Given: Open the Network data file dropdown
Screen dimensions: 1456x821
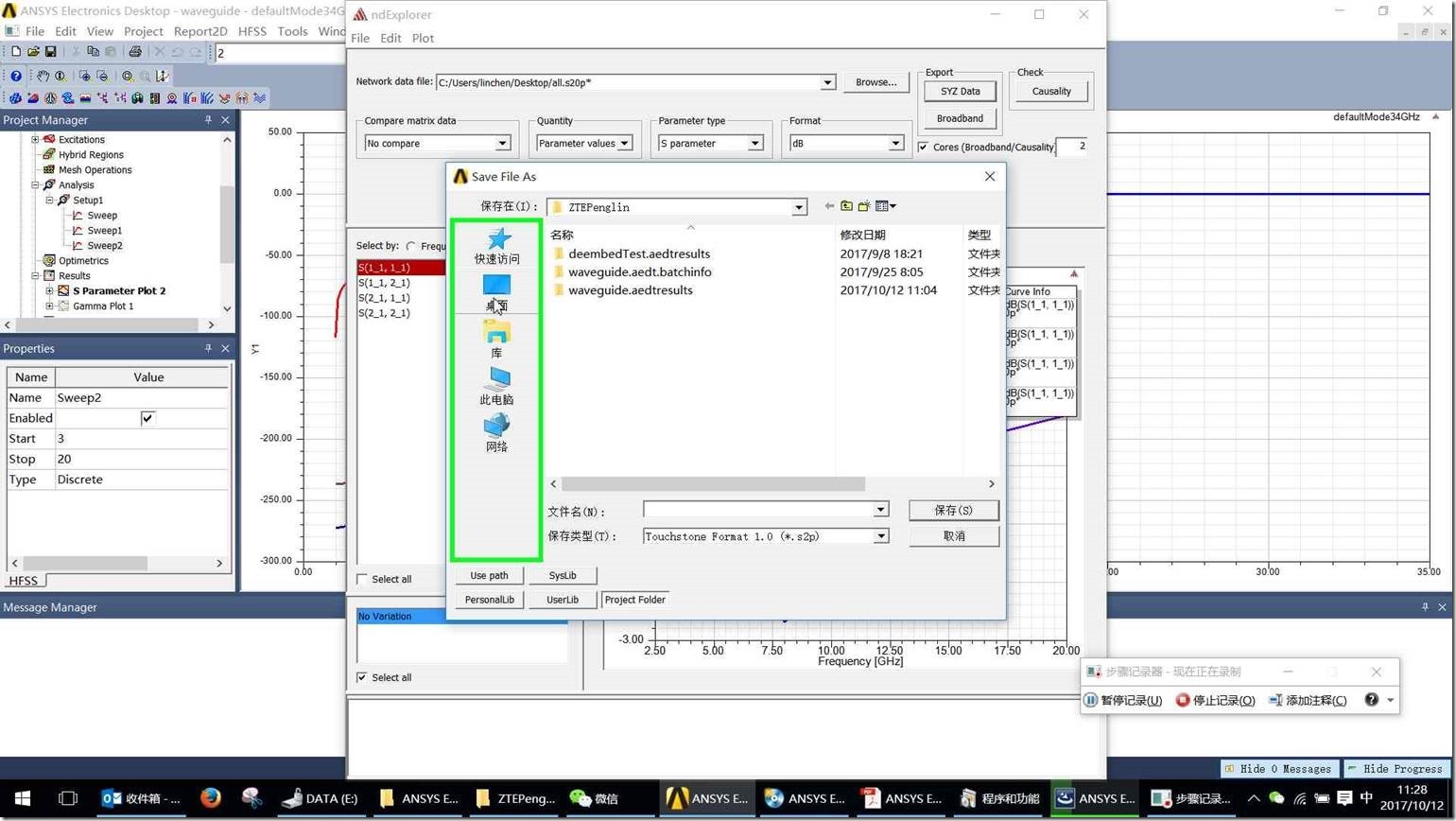Looking at the screenshot, I should [x=827, y=82].
